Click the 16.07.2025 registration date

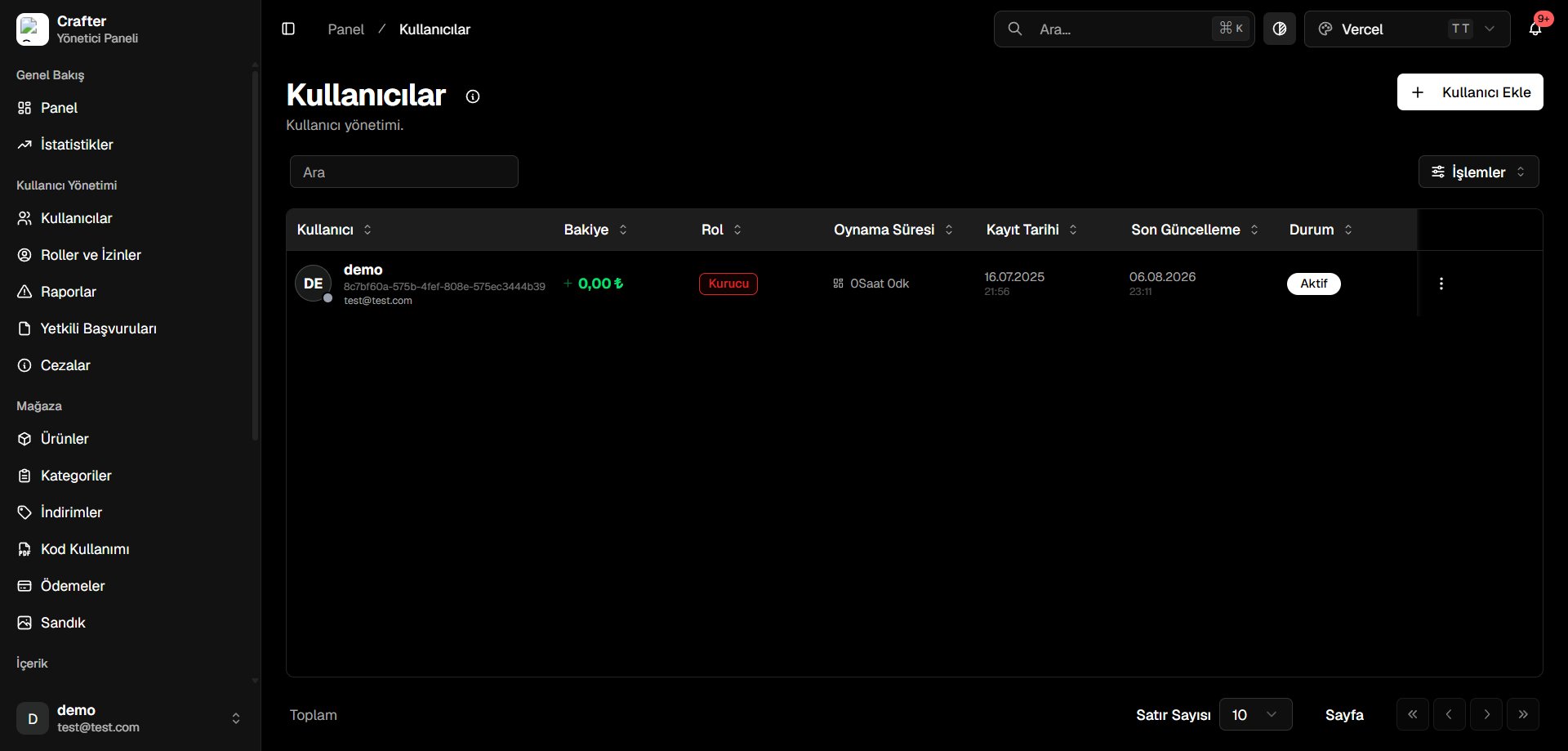(1014, 277)
